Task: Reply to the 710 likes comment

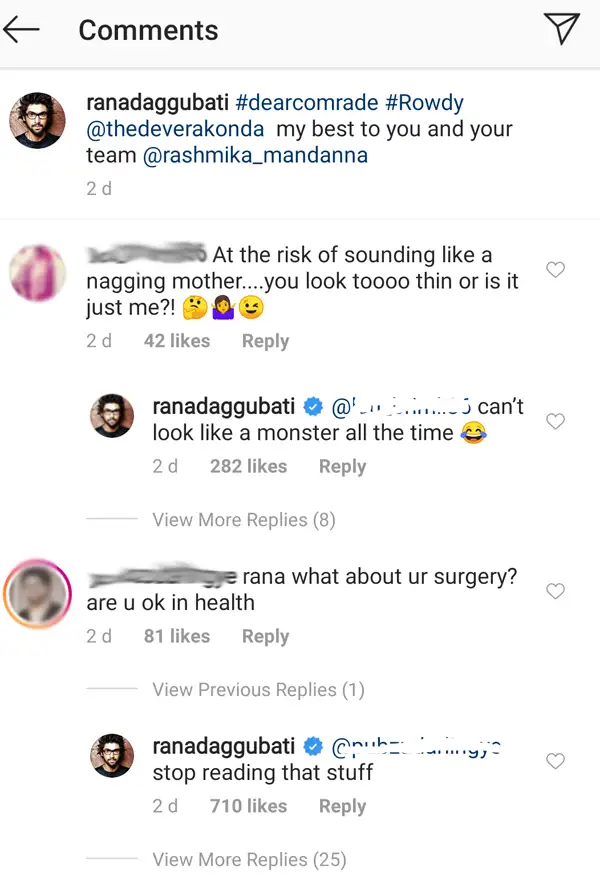Action: tap(342, 807)
